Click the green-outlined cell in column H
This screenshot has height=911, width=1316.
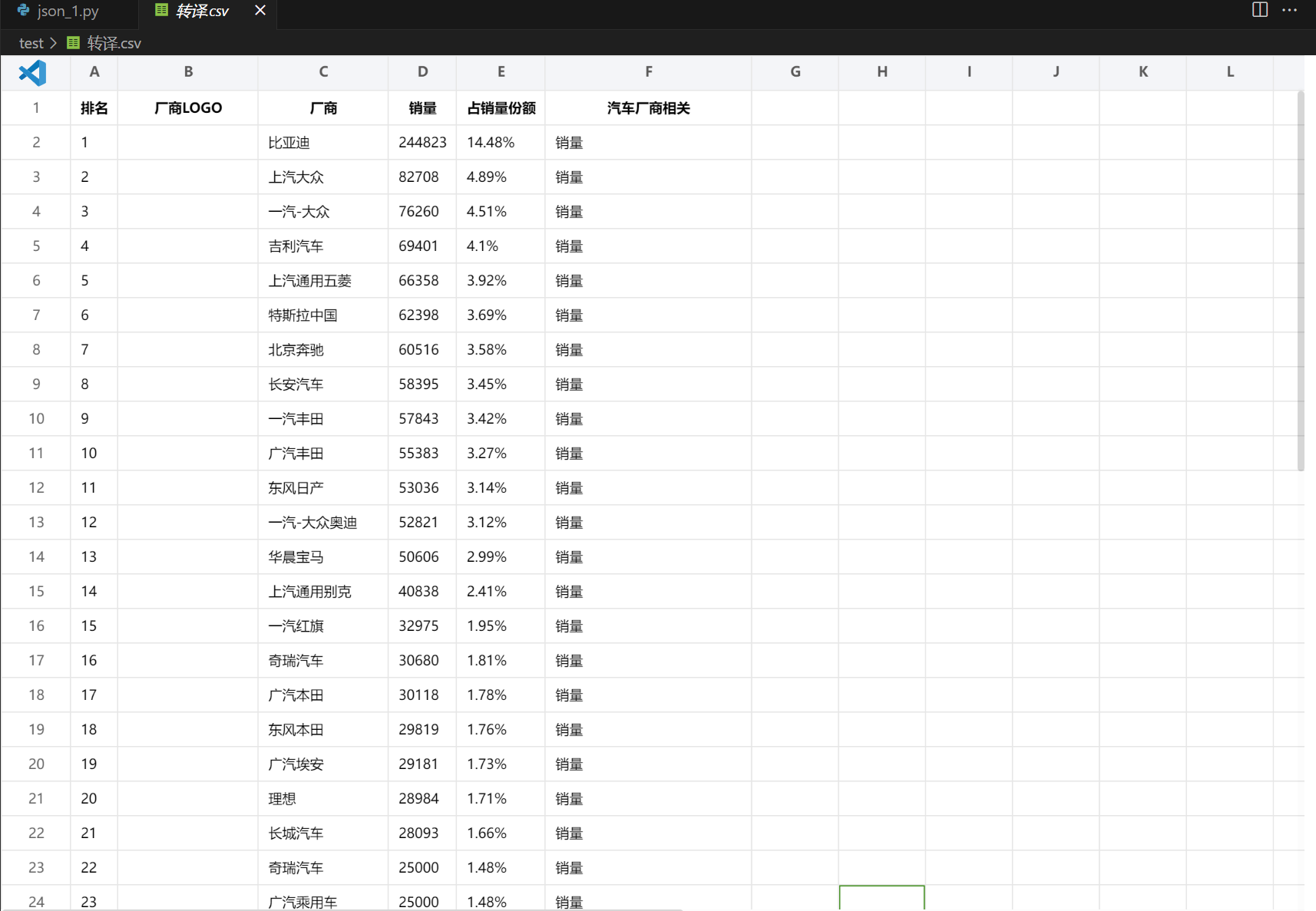tap(882, 898)
